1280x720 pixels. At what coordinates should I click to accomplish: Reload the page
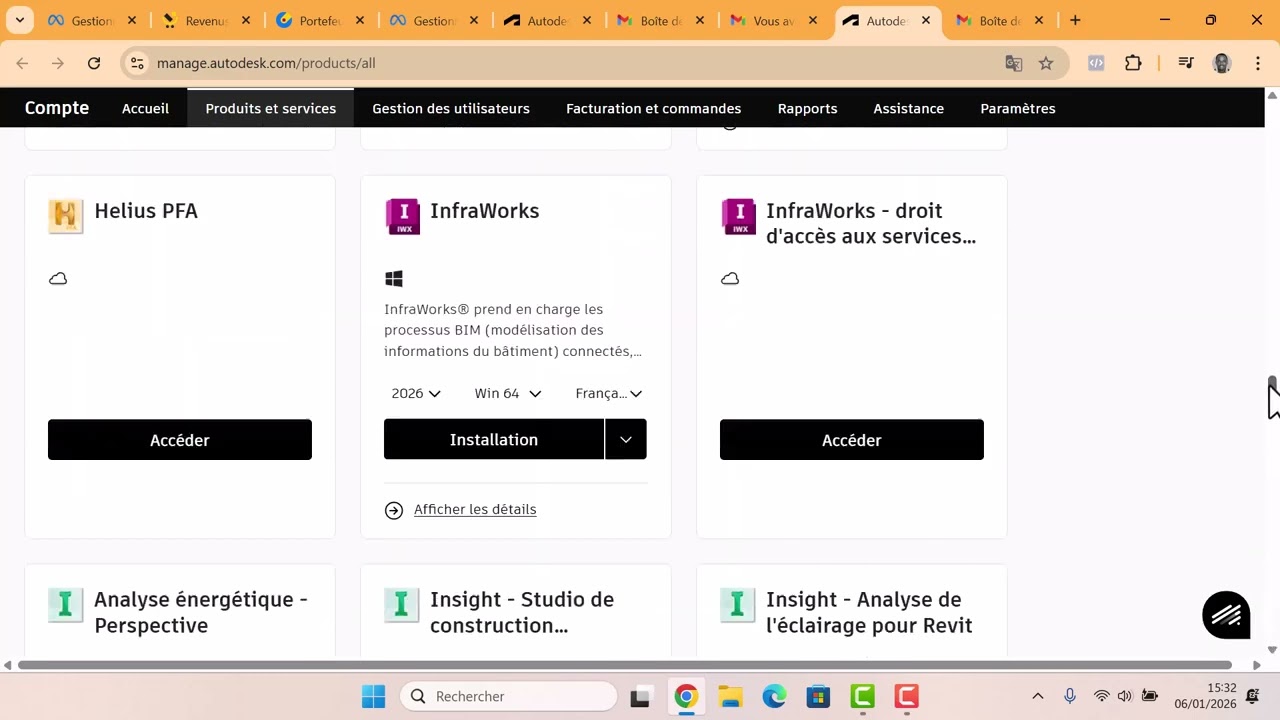(x=94, y=63)
